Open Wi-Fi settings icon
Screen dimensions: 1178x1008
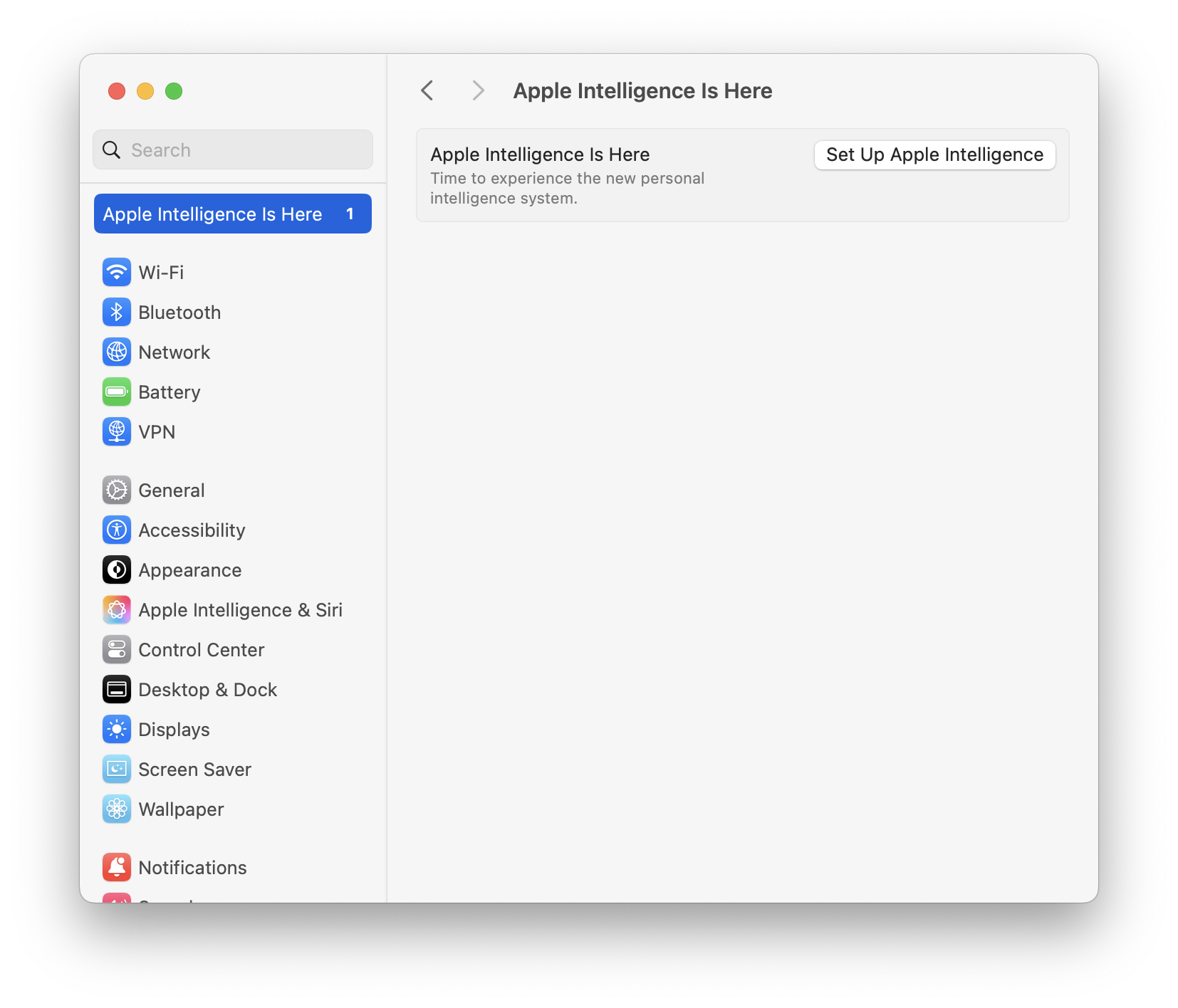(117, 272)
